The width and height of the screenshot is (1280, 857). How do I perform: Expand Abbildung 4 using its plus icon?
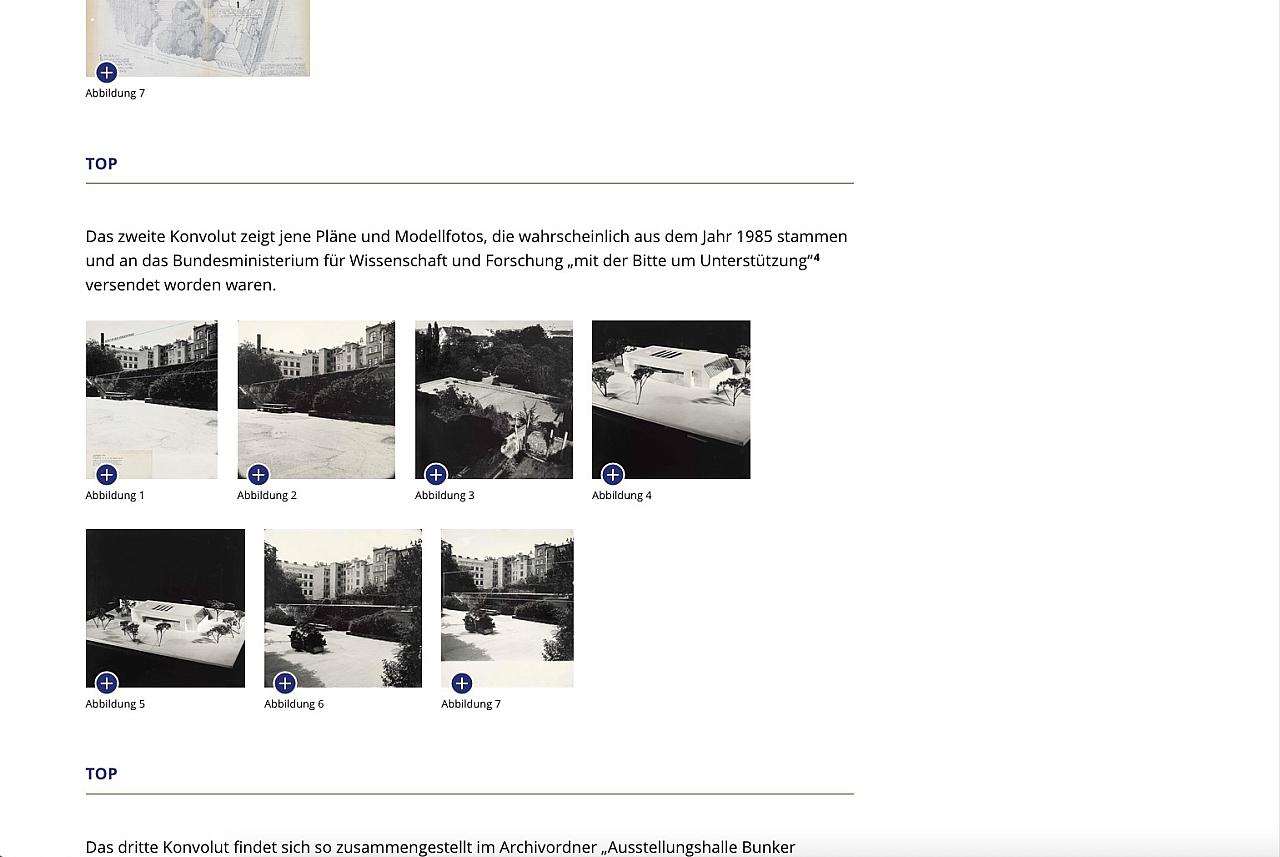[x=613, y=474]
